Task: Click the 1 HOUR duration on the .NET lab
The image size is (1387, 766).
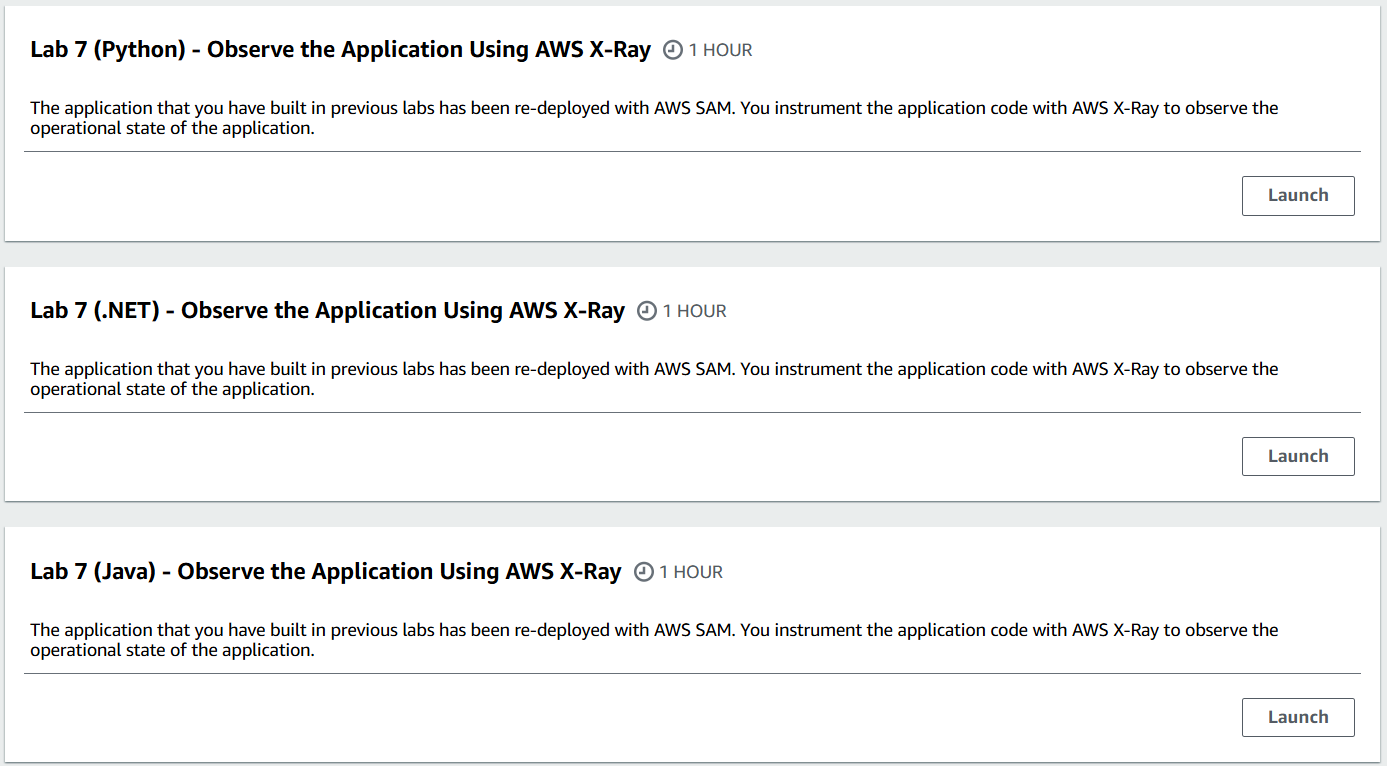Action: pos(694,311)
